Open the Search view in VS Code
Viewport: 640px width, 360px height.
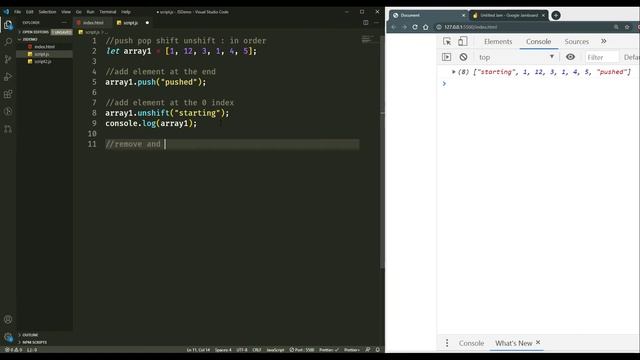coord(8,42)
